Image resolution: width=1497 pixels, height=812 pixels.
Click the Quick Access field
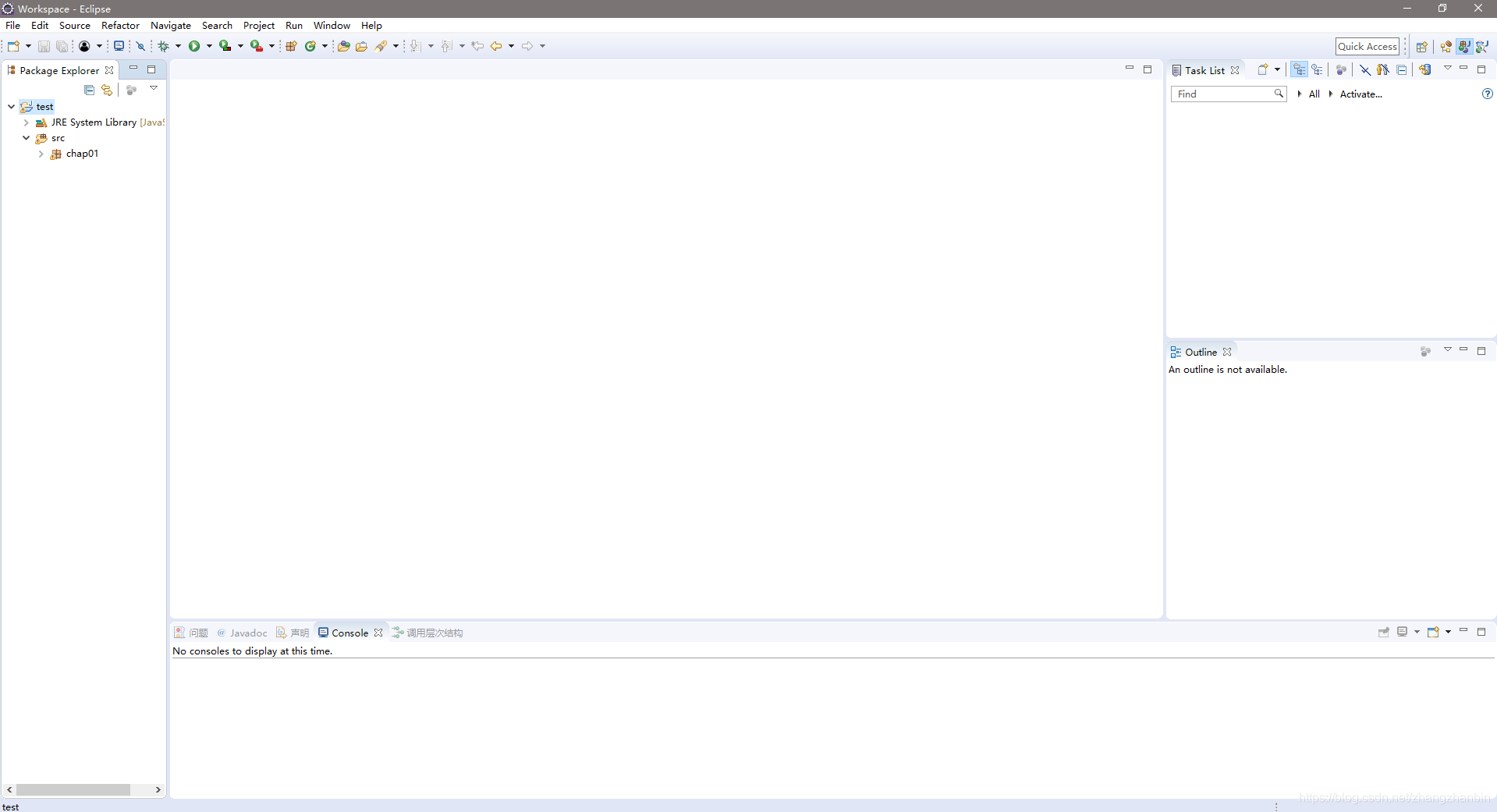coord(1367,47)
